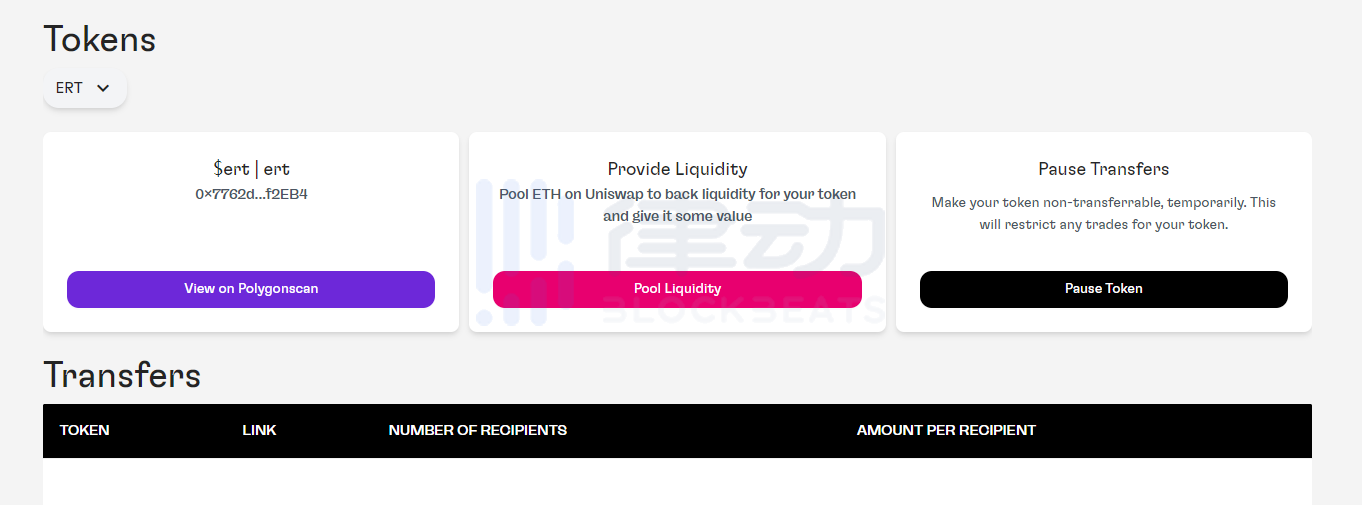1362x505 pixels.
Task: Click the BLOCKBEATS watermark text
Action: [745, 311]
